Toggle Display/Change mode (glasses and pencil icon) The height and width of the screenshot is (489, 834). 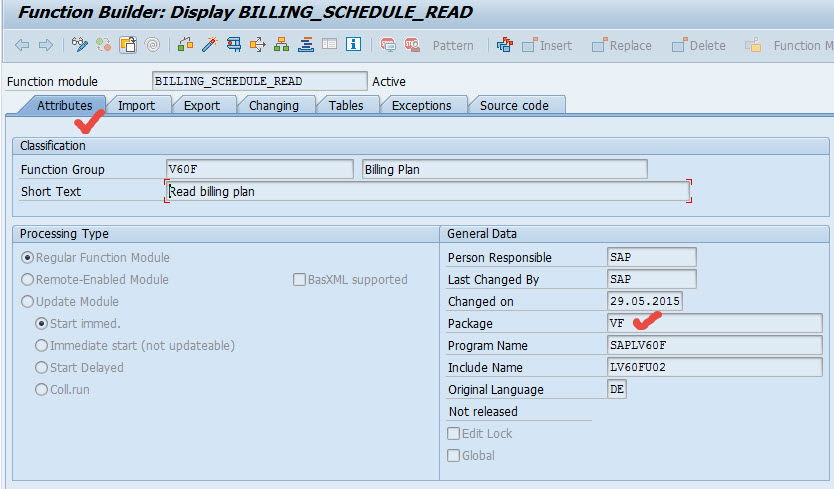80,45
